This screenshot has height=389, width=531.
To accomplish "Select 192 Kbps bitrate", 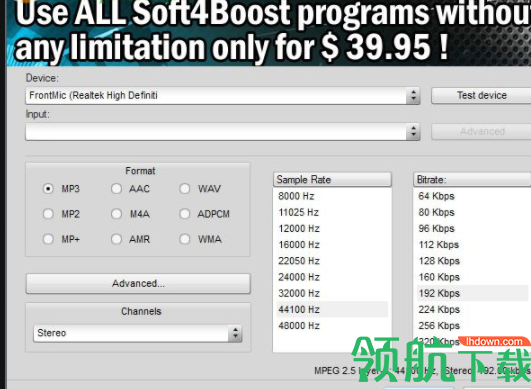I will (x=472, y=294).
